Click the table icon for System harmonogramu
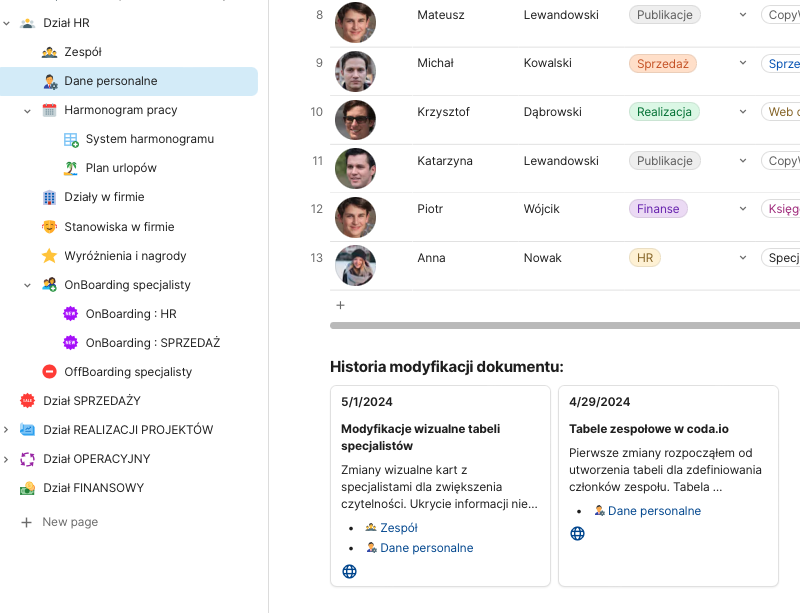The image size is (800, 613). click(70, 139)
